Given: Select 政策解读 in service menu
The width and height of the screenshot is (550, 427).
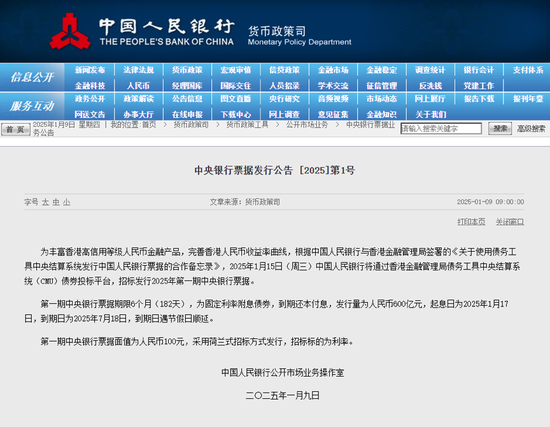Looking at the screenshot, I should tap(139, 99).
